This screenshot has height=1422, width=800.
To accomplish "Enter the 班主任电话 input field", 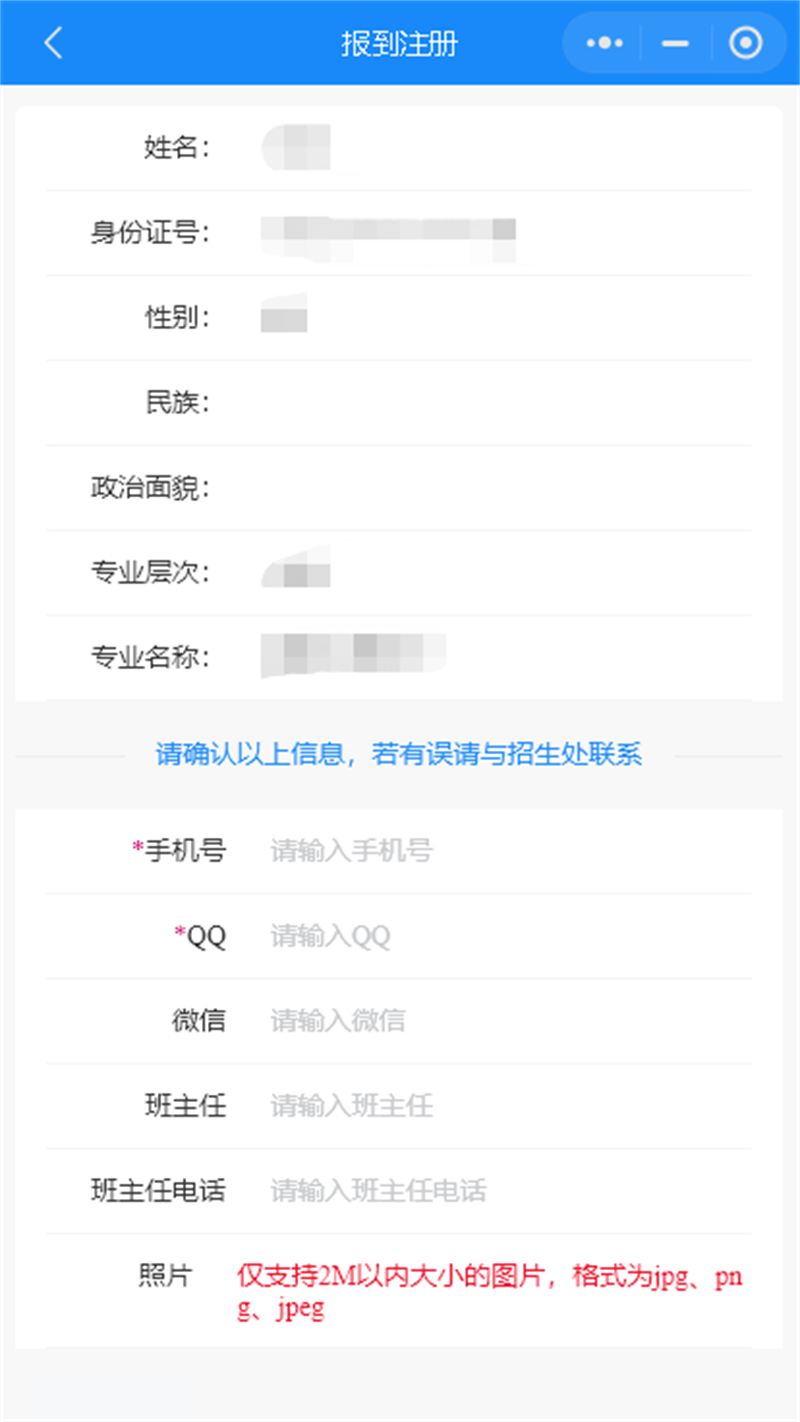I will coord(500,1191).
